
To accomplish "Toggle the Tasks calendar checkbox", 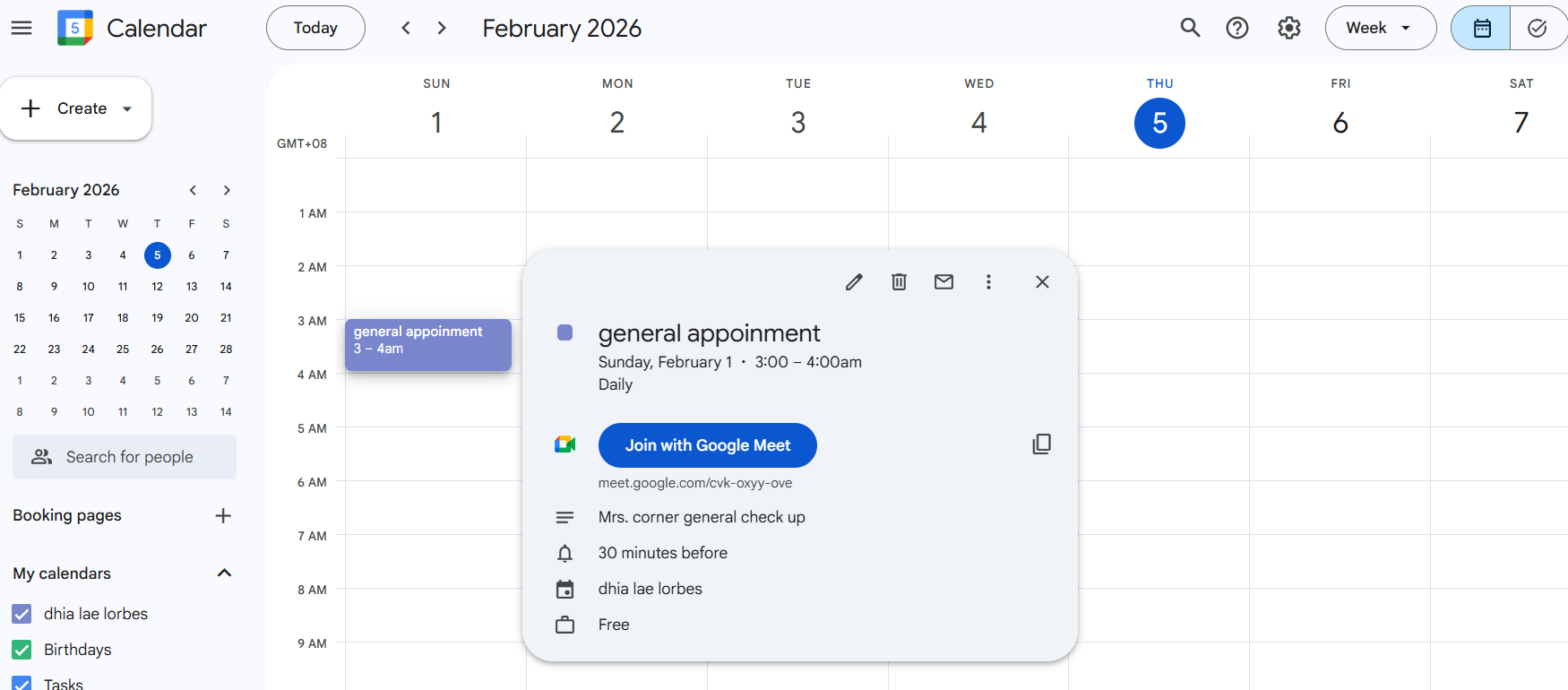I will pyautogui.click(x=22, y=684).
